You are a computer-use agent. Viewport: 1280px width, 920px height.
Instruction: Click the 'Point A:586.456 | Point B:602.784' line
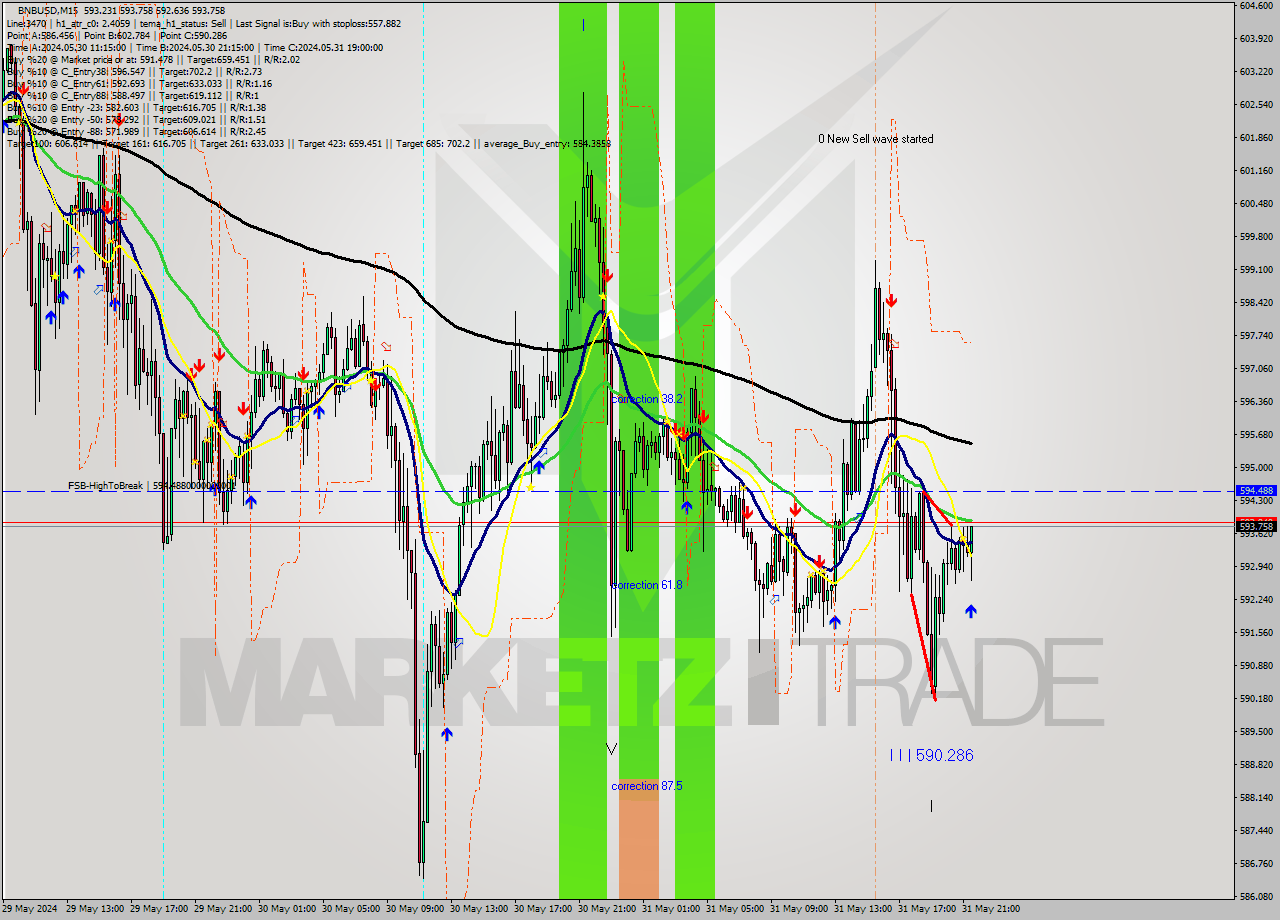pos(117,35)
